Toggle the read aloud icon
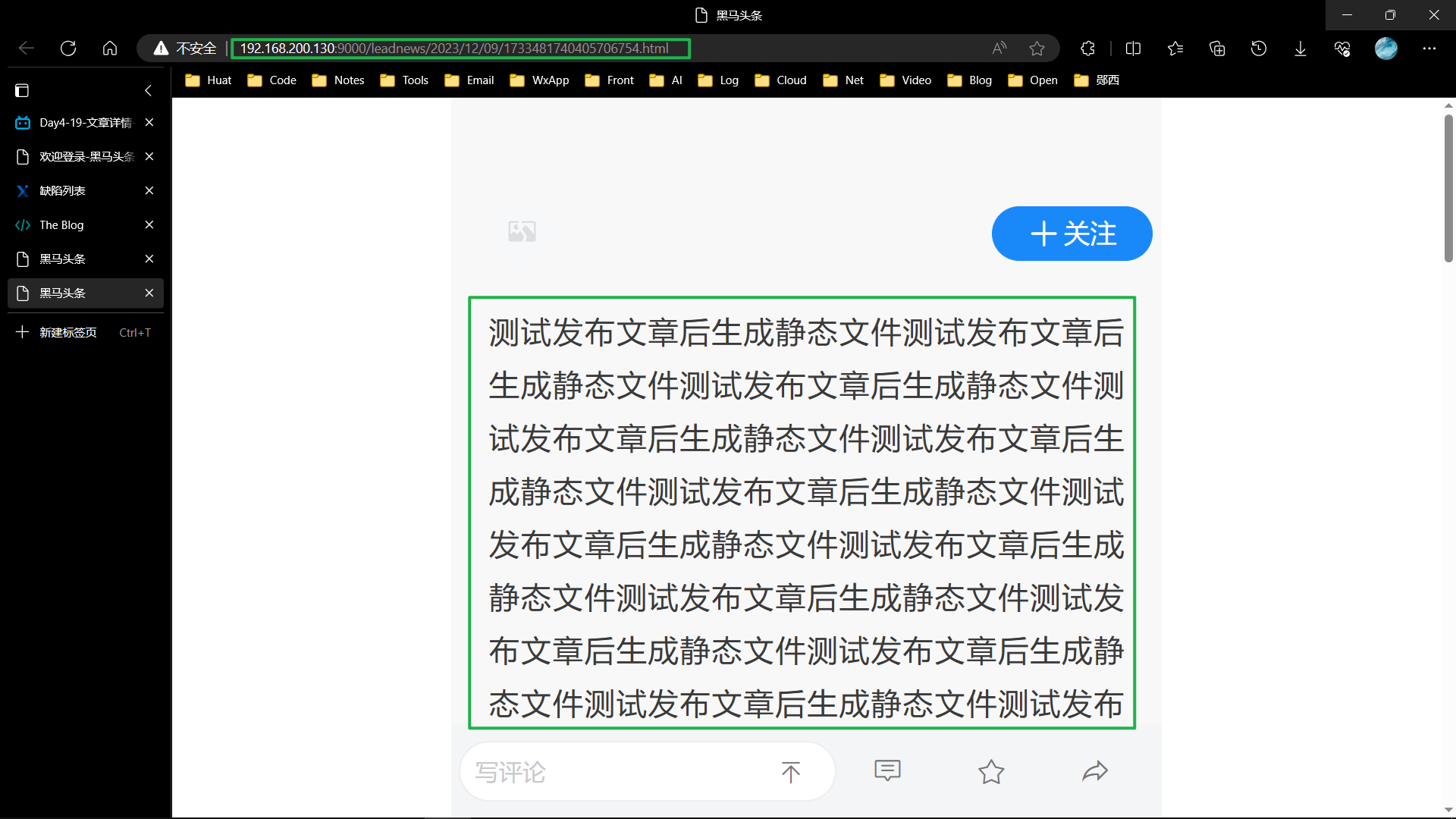 [x=999, y=49]
